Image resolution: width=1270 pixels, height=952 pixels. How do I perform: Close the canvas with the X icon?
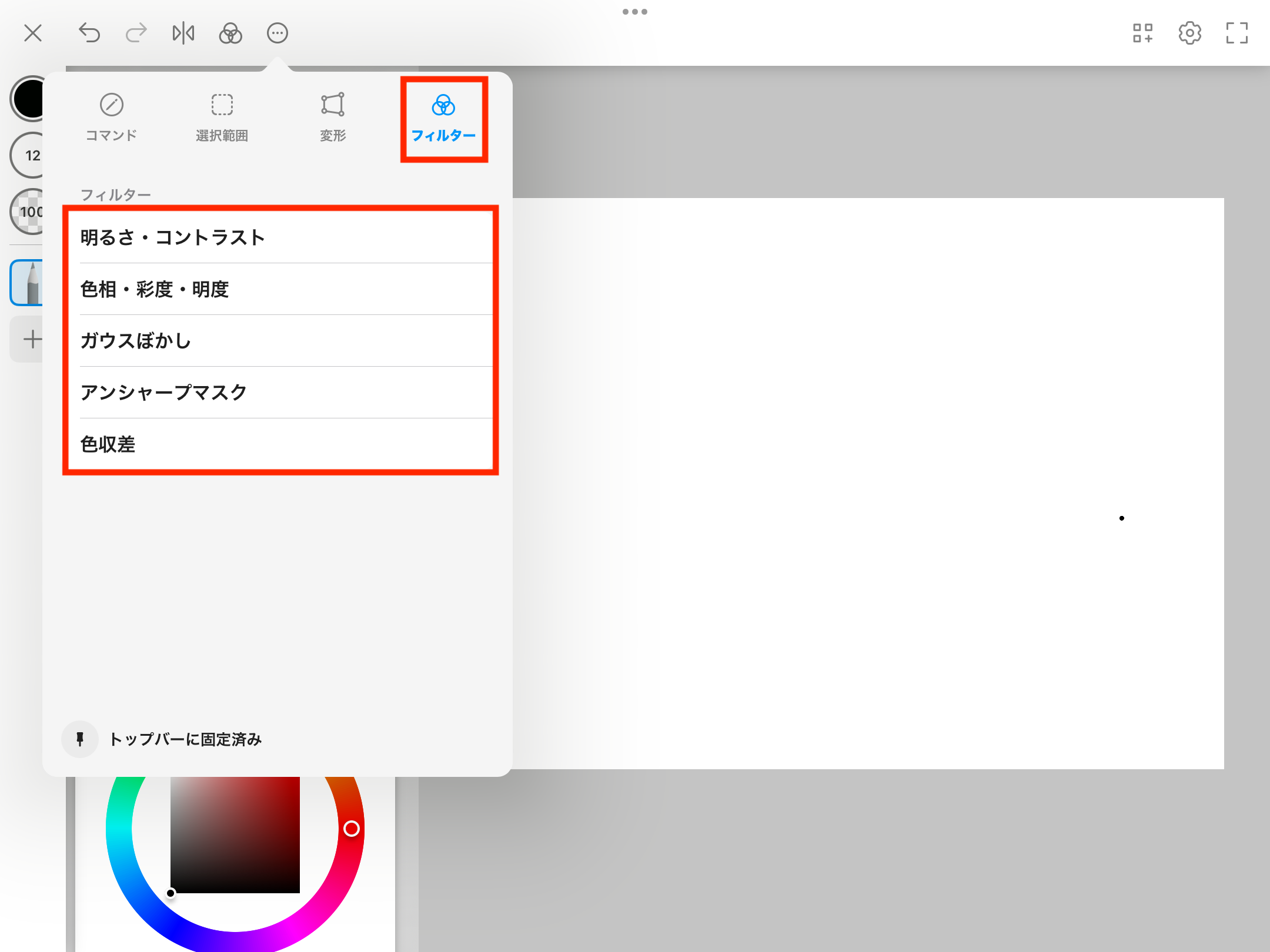(x=33, y=33)
